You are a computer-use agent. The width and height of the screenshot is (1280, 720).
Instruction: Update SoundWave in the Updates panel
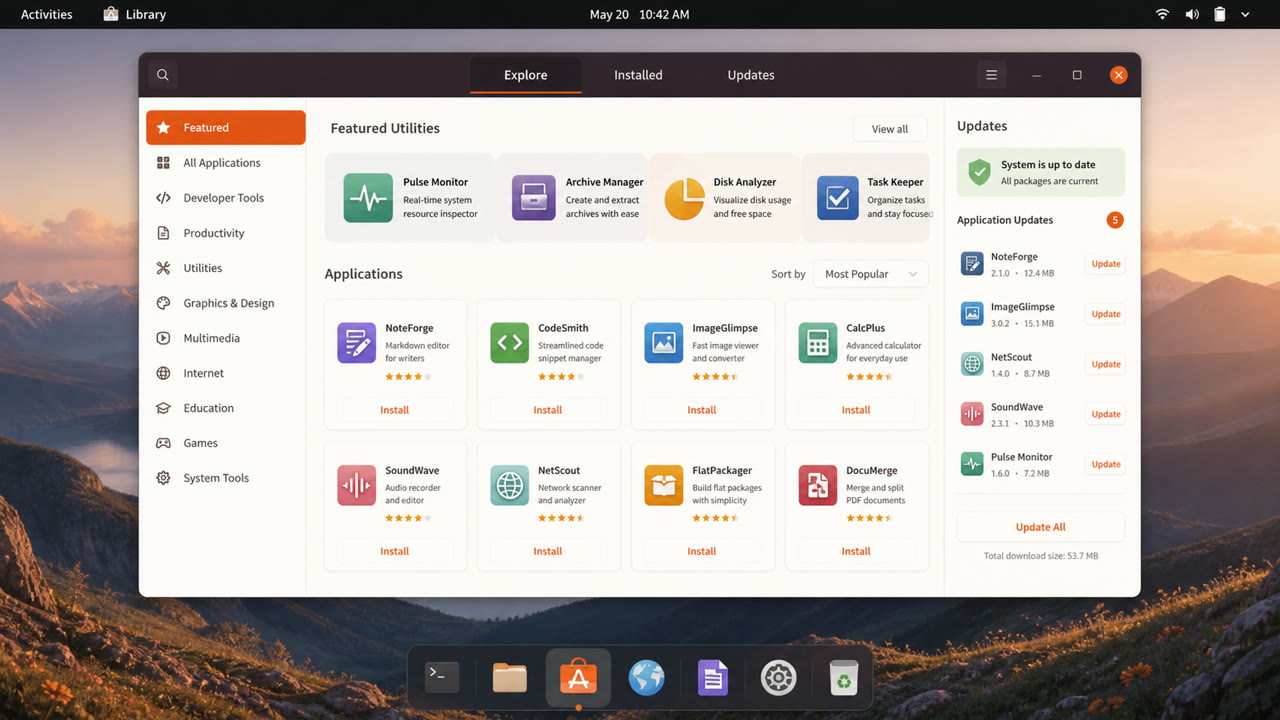tap(1106, 414)
